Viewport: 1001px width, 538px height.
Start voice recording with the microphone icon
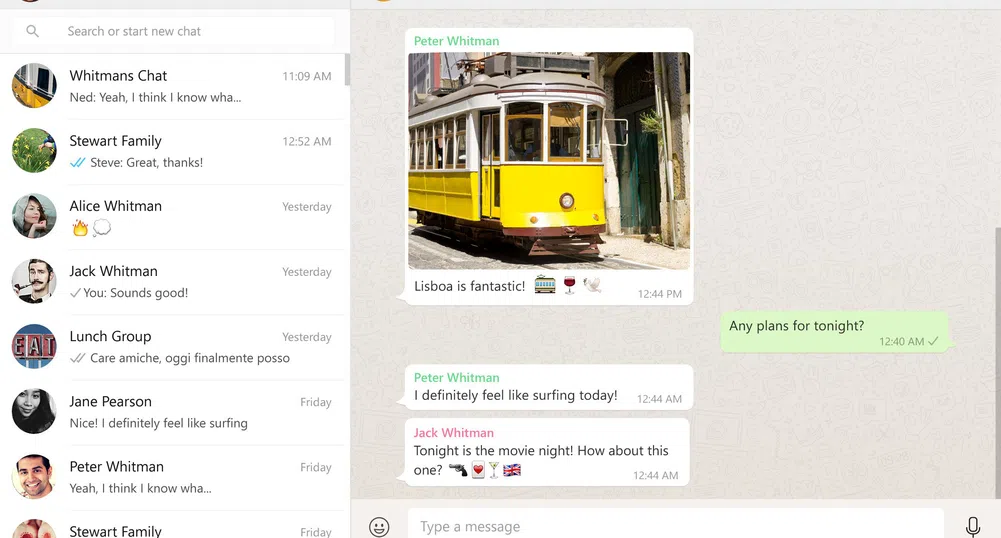(x=972, y=527)
